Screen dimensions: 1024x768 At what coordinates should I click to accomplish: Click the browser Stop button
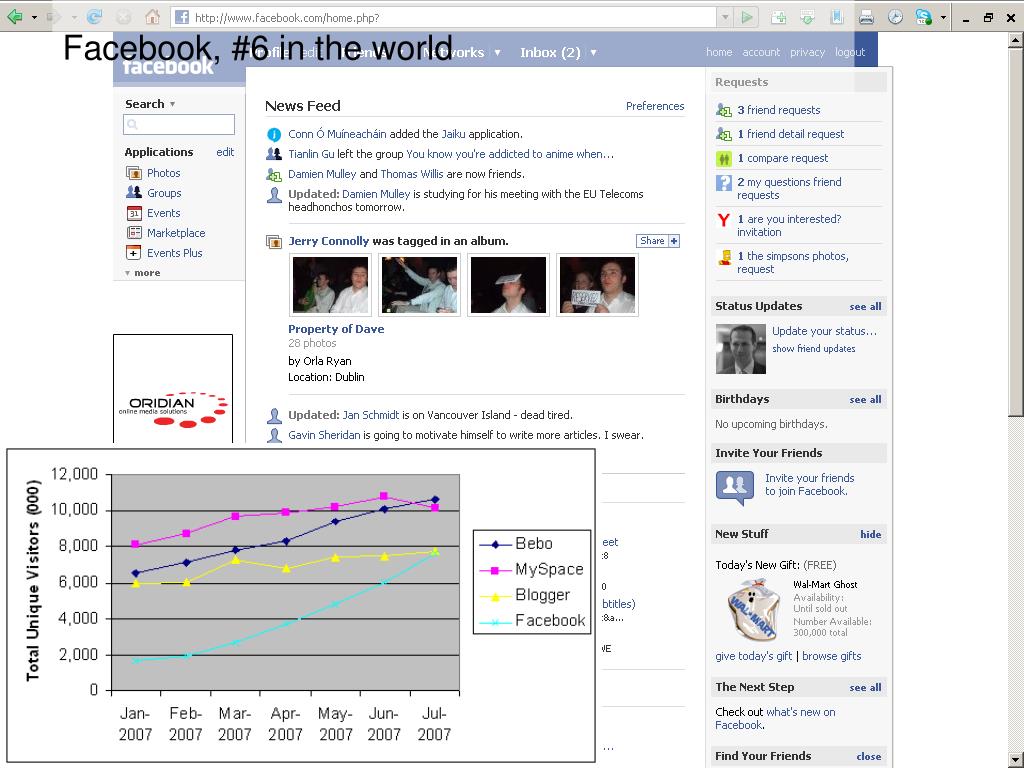point(123,17)
